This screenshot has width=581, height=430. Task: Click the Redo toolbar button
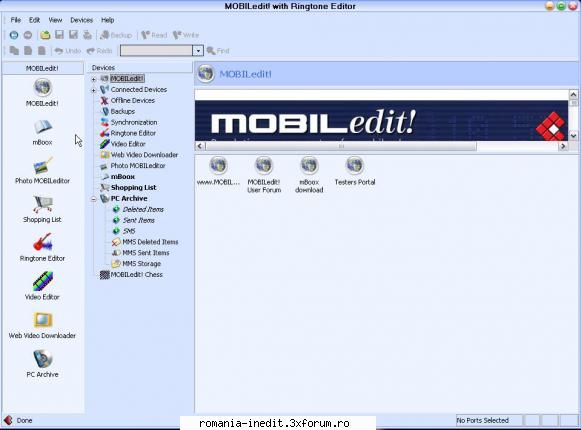(99, 51)
